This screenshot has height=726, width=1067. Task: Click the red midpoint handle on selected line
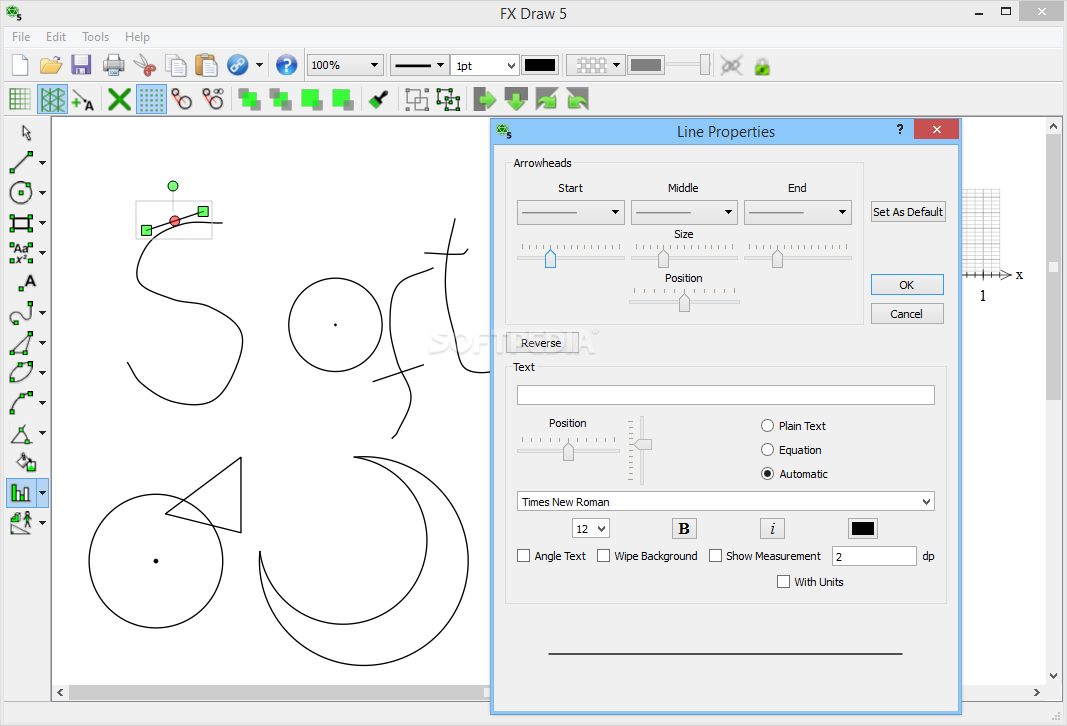175,221
